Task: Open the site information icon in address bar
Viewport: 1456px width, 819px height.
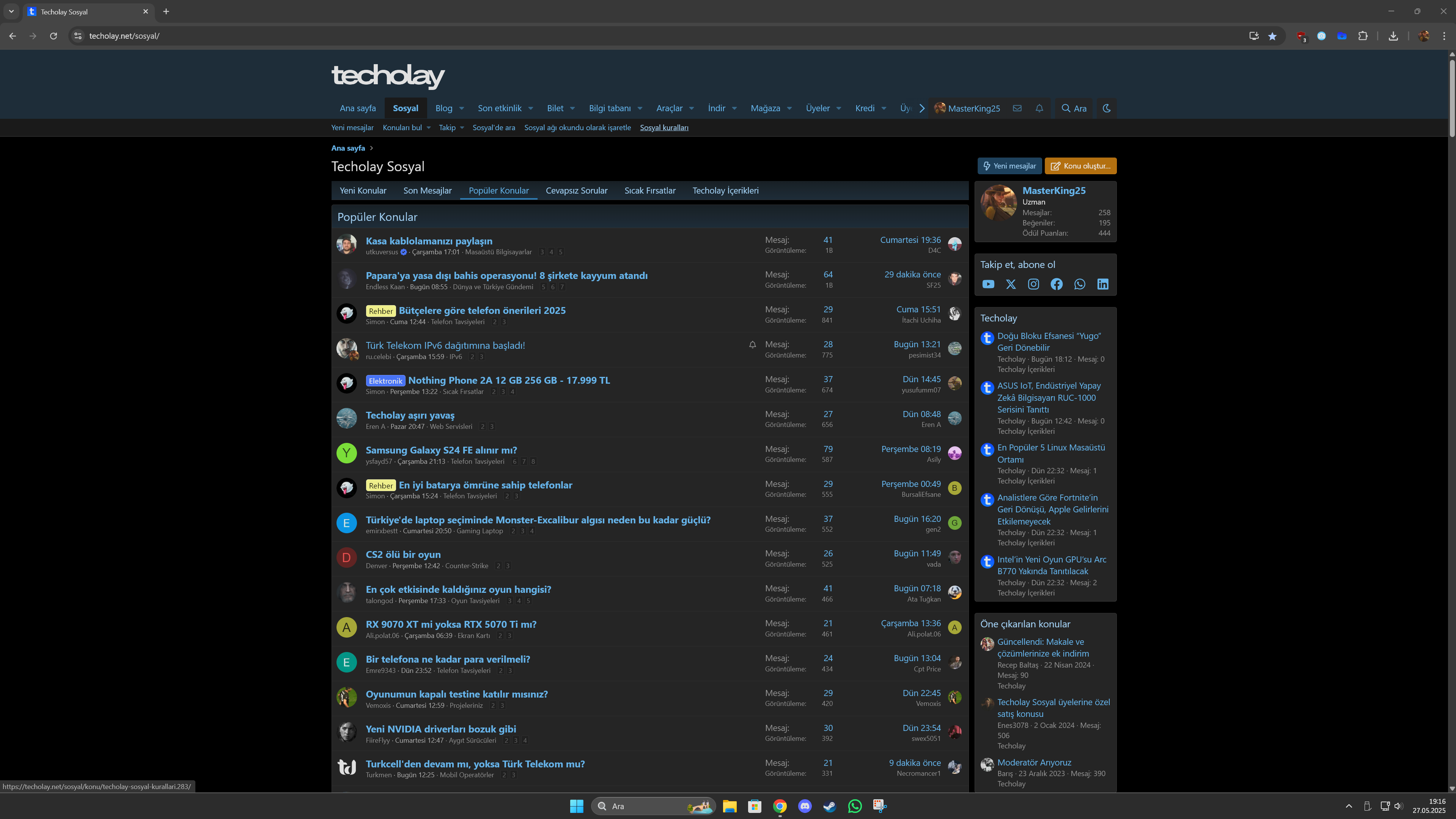Action: (x=78, y=36)
